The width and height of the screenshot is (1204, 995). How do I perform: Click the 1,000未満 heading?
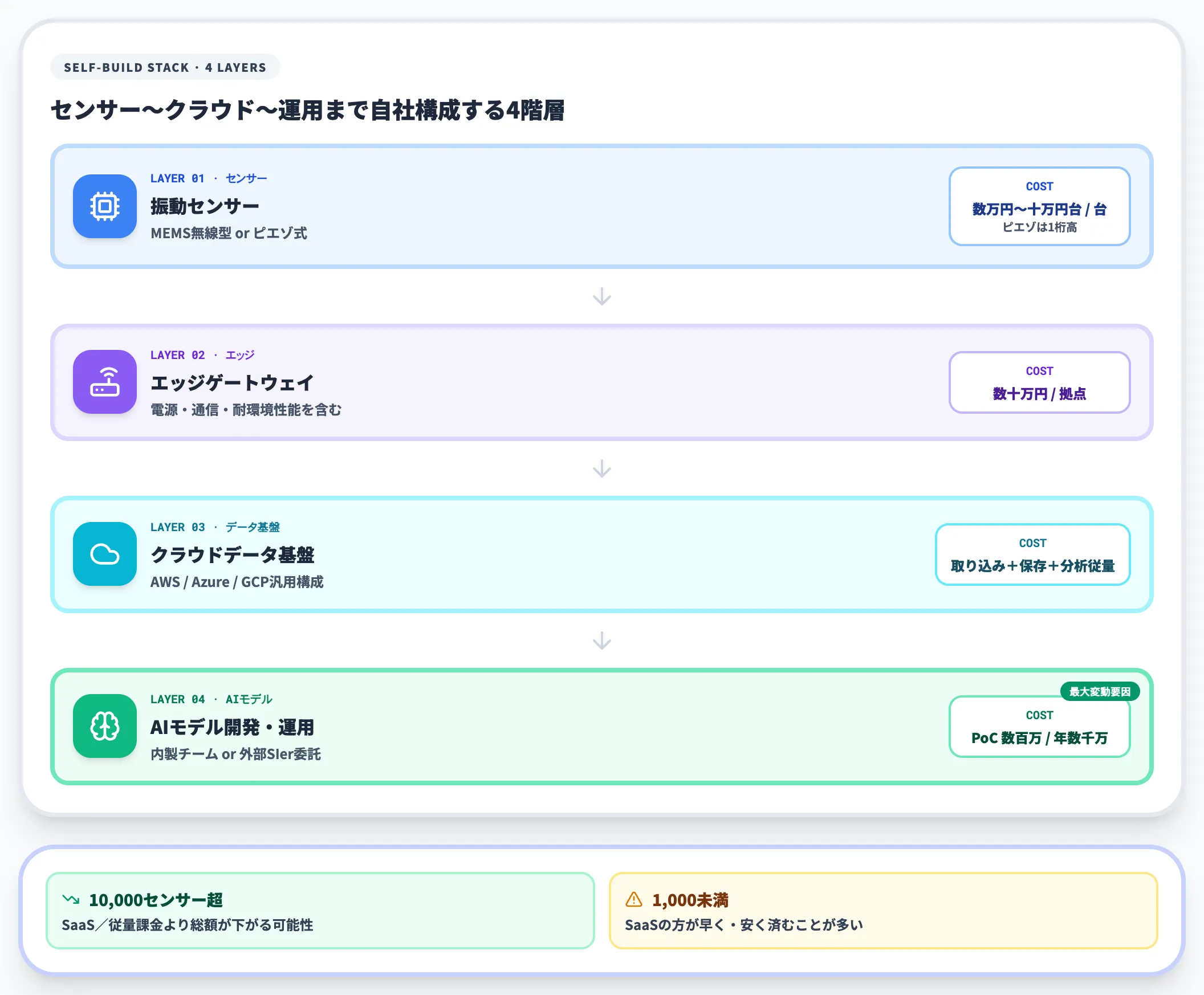click(x=690, y=900)
